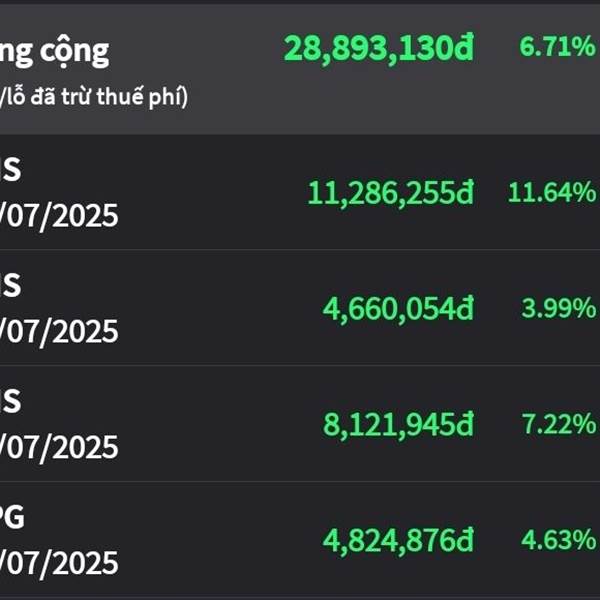Open the row with profit 8,121,945đ
600x600 pixels.
(300, 424)
